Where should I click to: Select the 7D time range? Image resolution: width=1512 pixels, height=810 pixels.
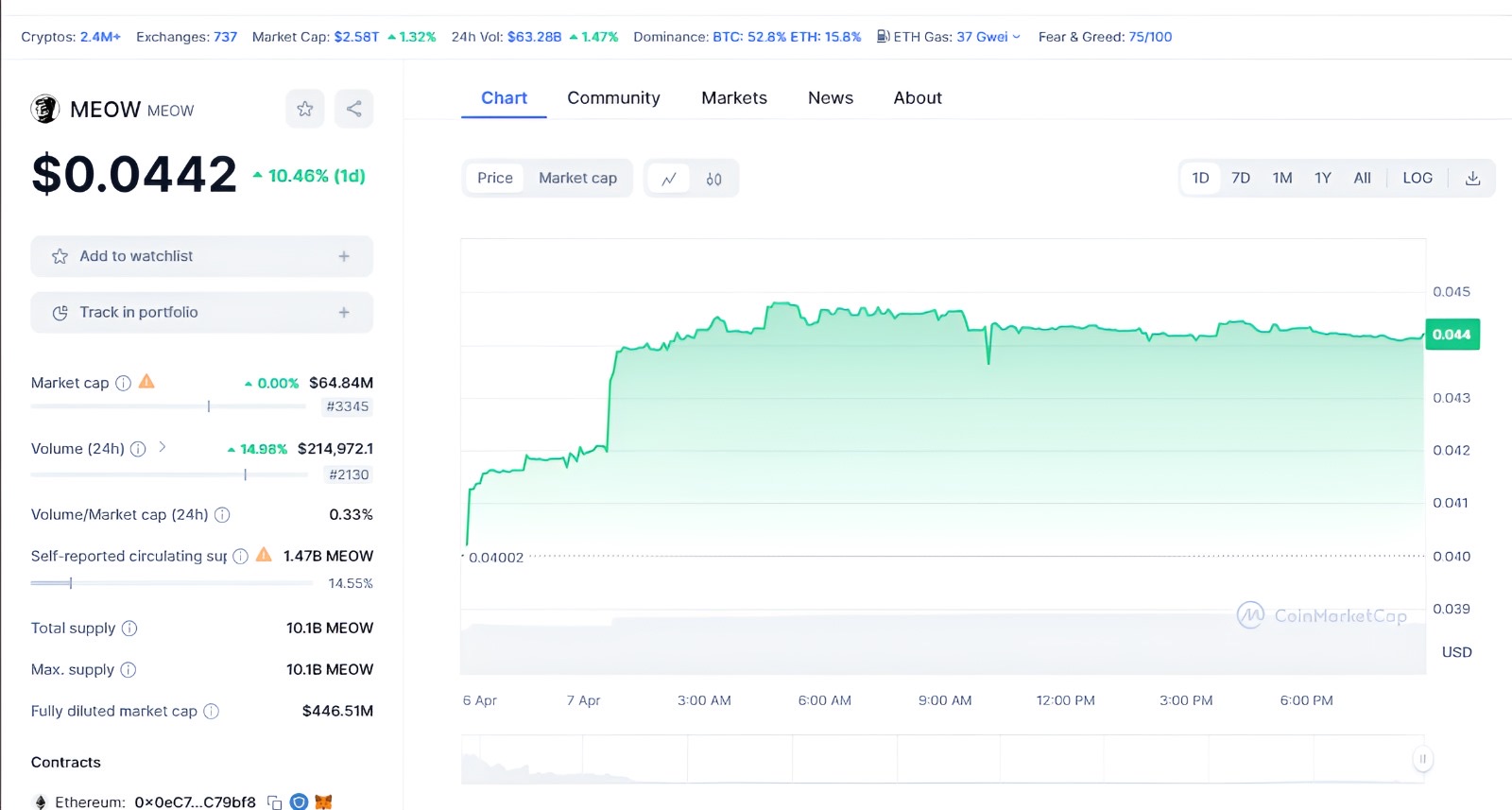1241,178
